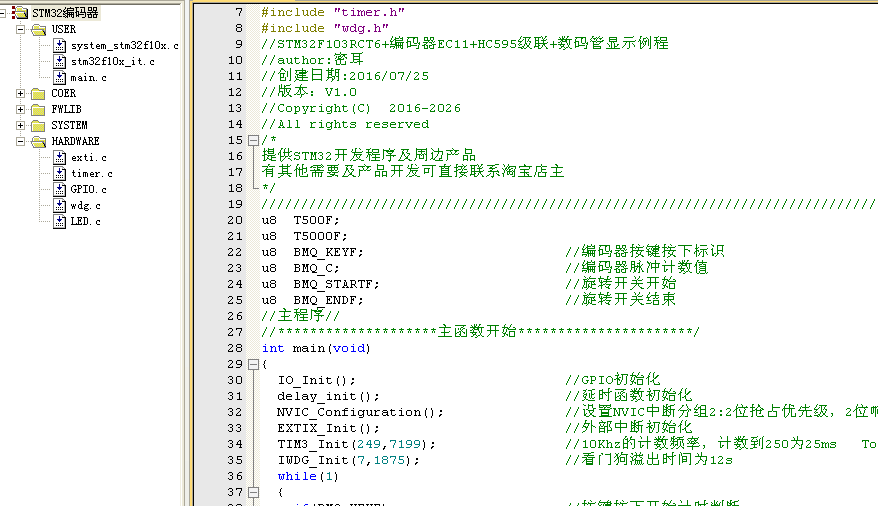Click the BMQ_KEYF variable declaration
Image resolution: width=878 pixels, height=506 pixels.
[312, 252]
